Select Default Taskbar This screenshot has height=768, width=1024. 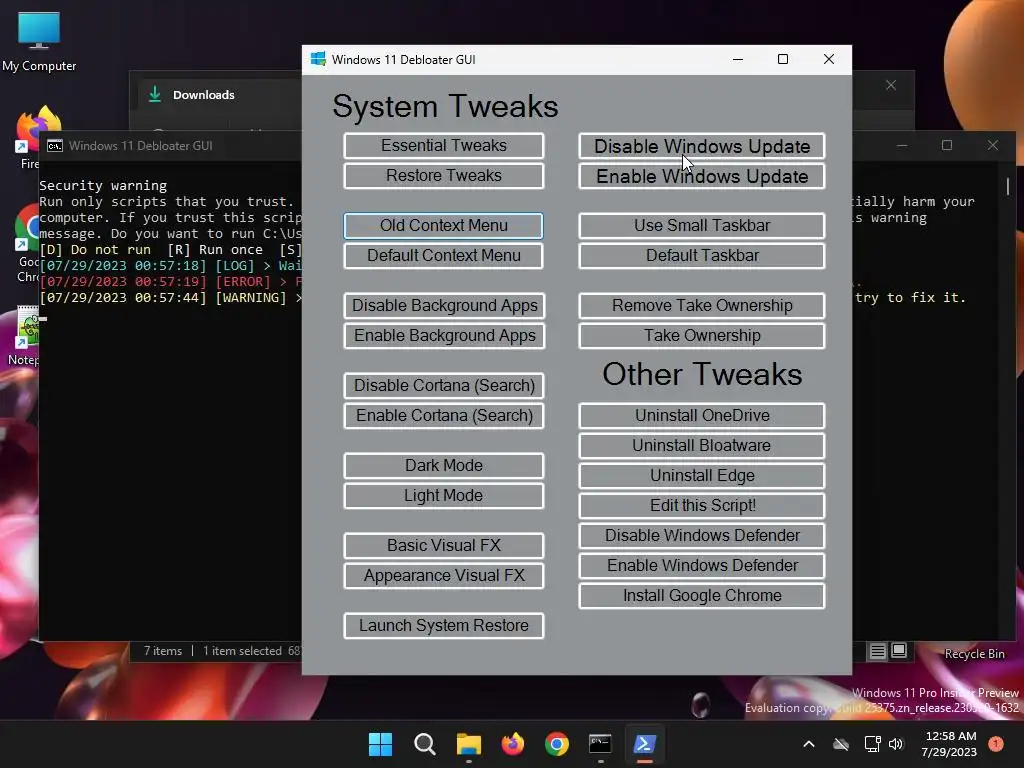(702, 255)
